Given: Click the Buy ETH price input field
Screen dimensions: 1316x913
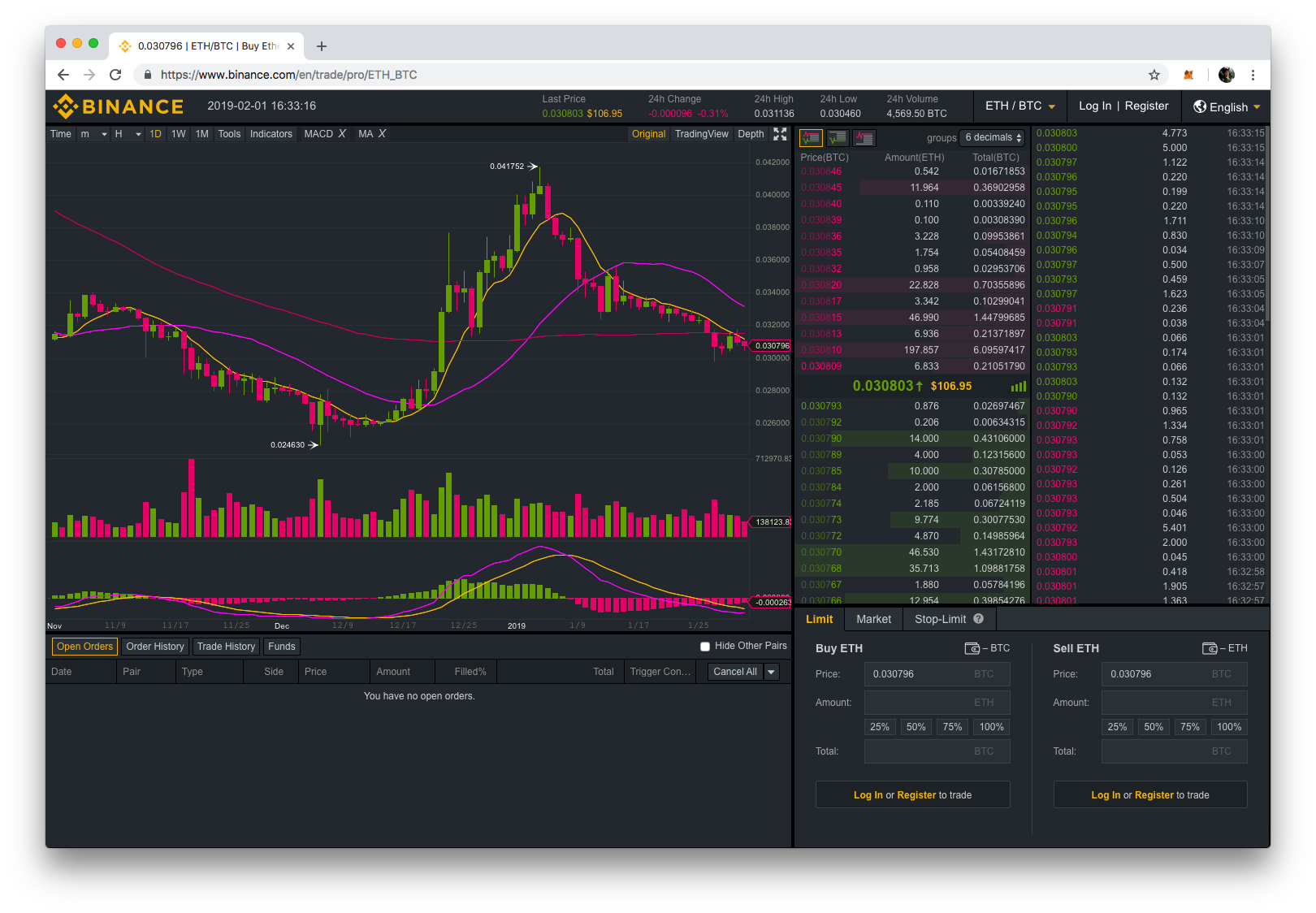Looking at the screenshot, I should click(937, 674).
